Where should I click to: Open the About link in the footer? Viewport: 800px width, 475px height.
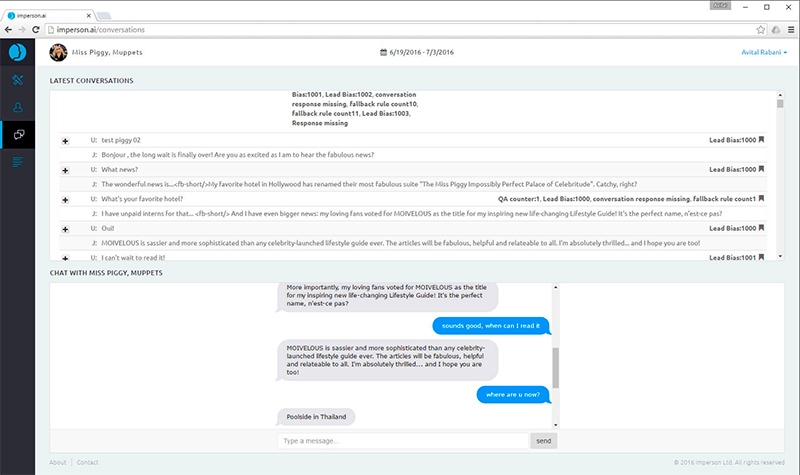pyautogui.click(x=58, y=462)
